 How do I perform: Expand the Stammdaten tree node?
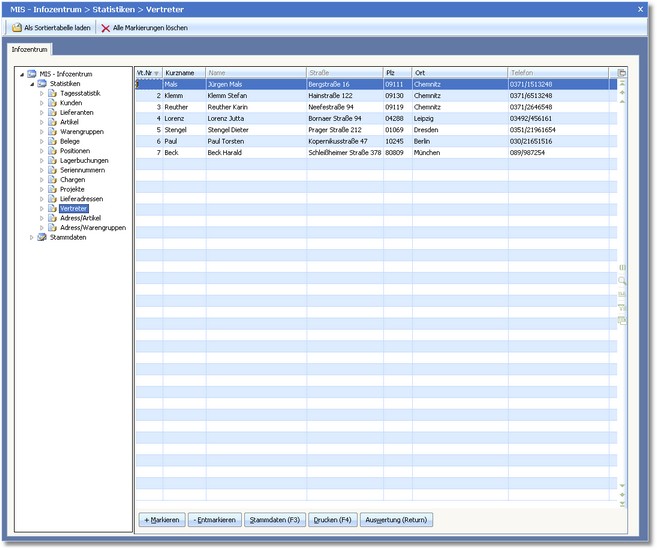click(x=31, y=237)
